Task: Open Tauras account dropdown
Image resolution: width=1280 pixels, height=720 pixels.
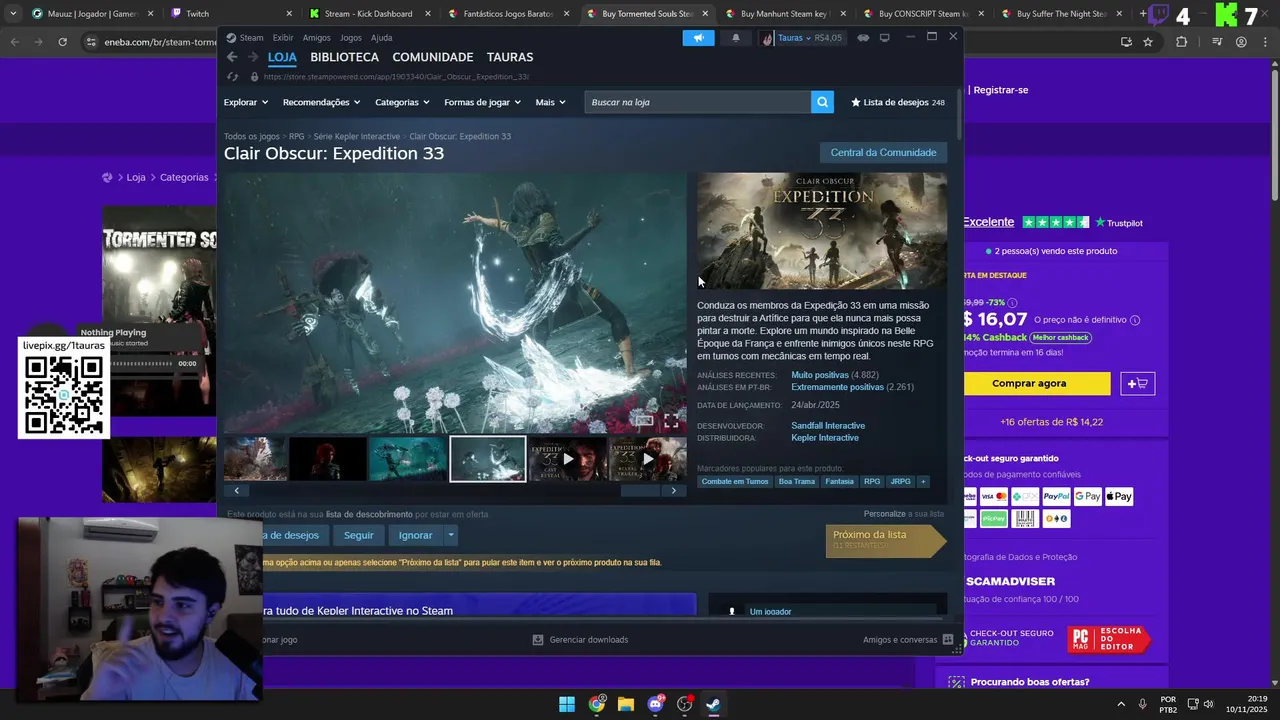Action: (x=801, y=38)
